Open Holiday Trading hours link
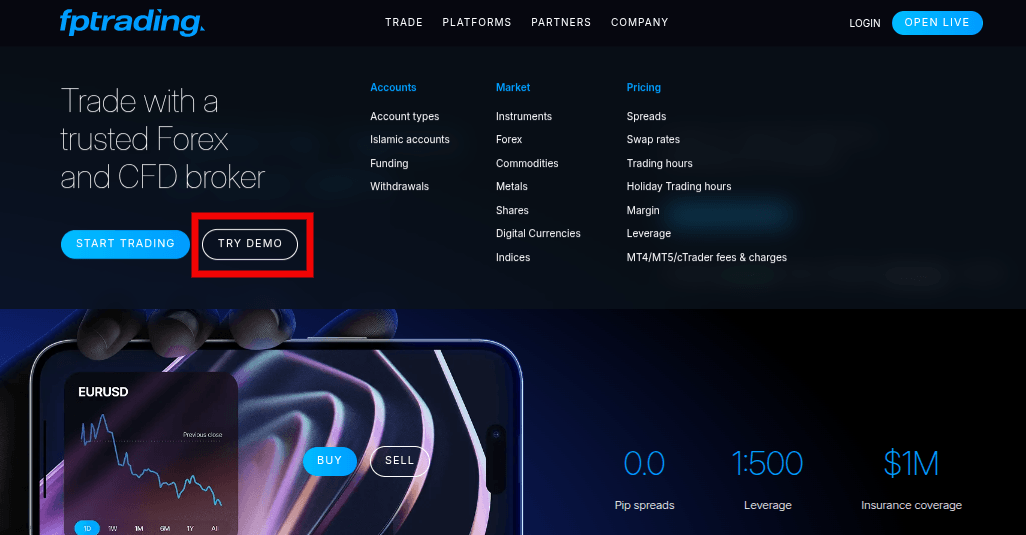The height and width of the screenshot is (535, 1026). [679, 186]
